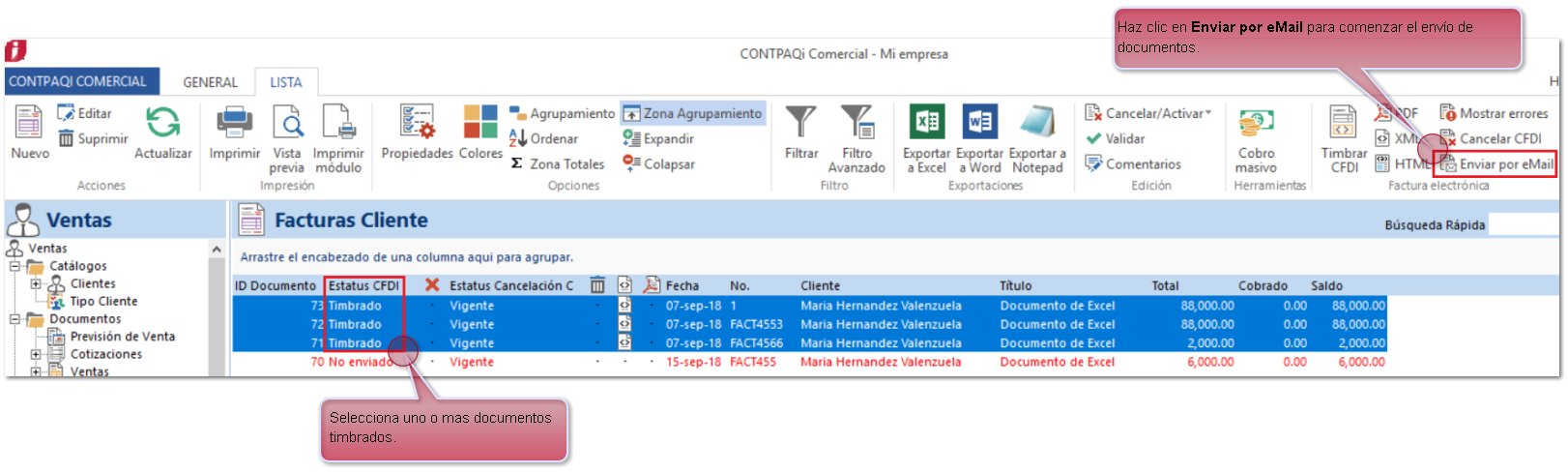This screenshot has width=1568, height=473.
Task: Click the Agrupamiento option
Action: click(x=562, y=113)
